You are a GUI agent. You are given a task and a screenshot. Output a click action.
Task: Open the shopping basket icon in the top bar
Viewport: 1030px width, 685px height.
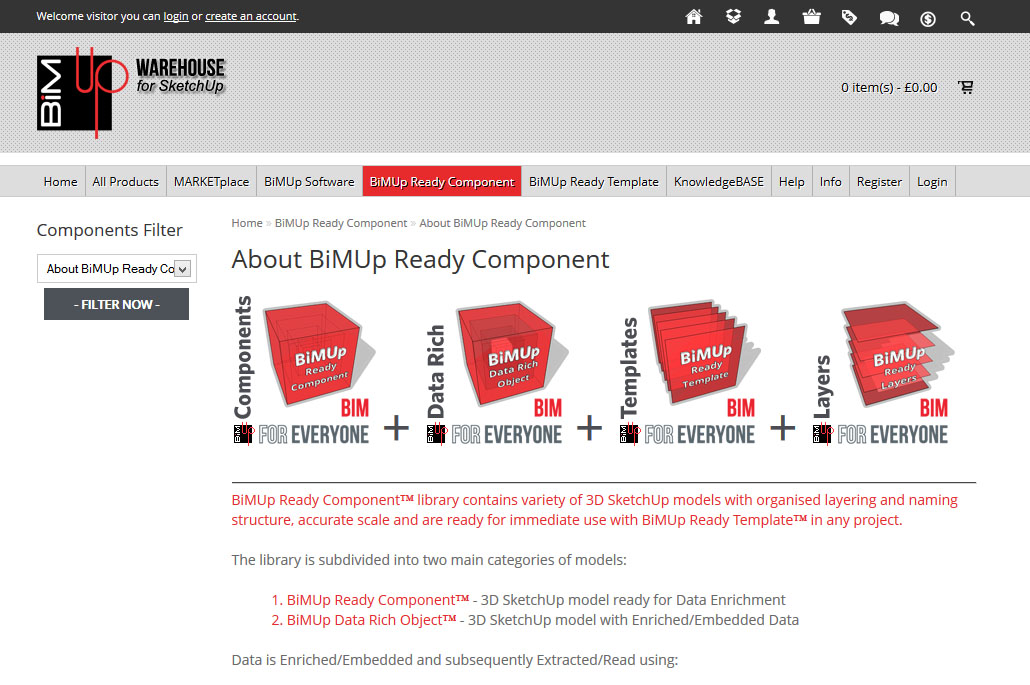811,17
